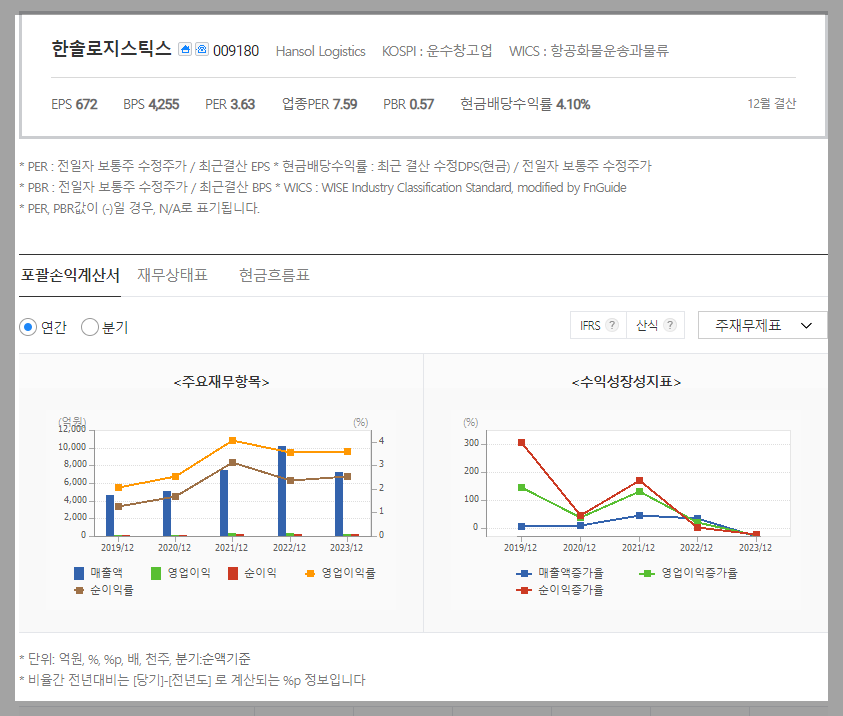The image size is (843, 716).
Task: Switch to the 포괄손익계산서 tab
Action: coord(70,275)
